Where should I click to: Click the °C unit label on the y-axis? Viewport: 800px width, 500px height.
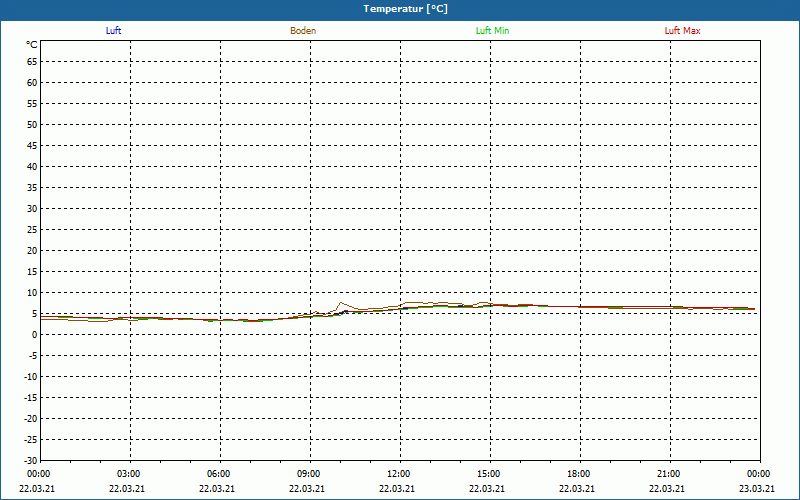(x=32, y=45)
